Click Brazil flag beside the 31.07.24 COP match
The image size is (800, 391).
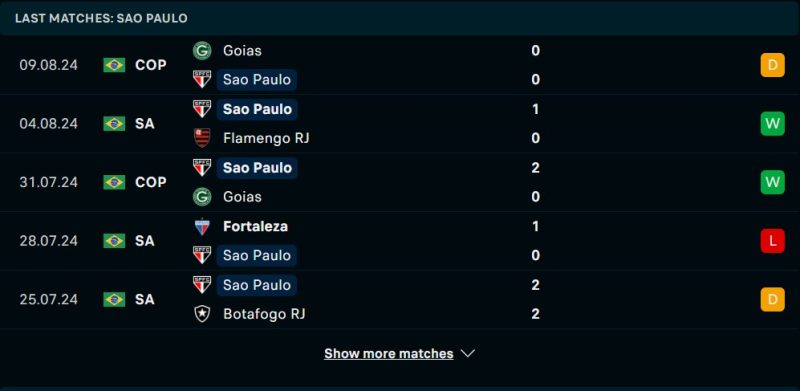114,182
